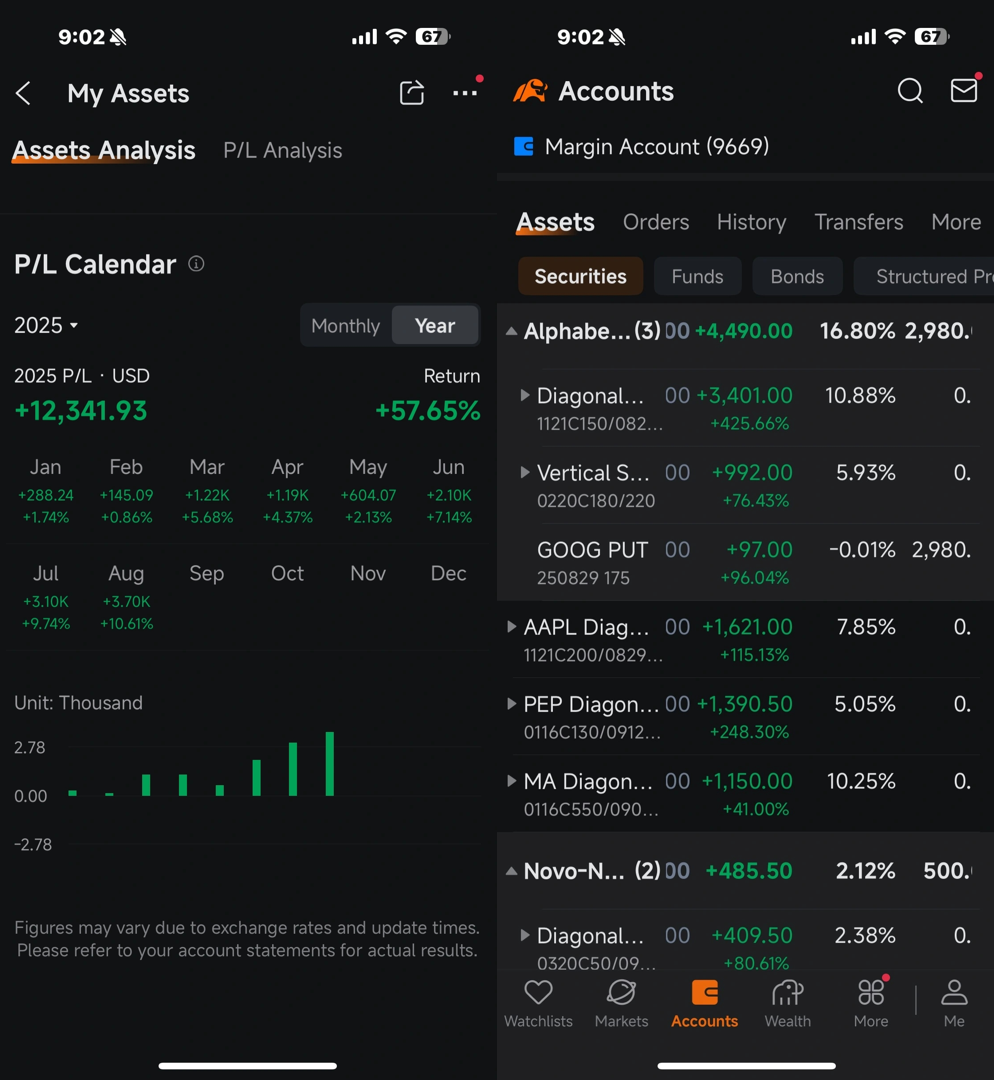Tap the Mar +1.22K calendar cell
The width and height of the screenshot is (994, 1080).
(x=207, y=492)
